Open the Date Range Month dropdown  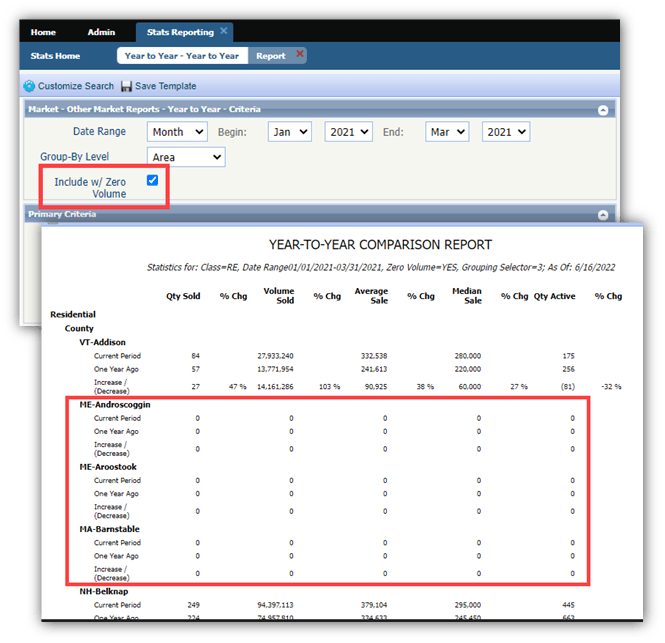point(177,132)
